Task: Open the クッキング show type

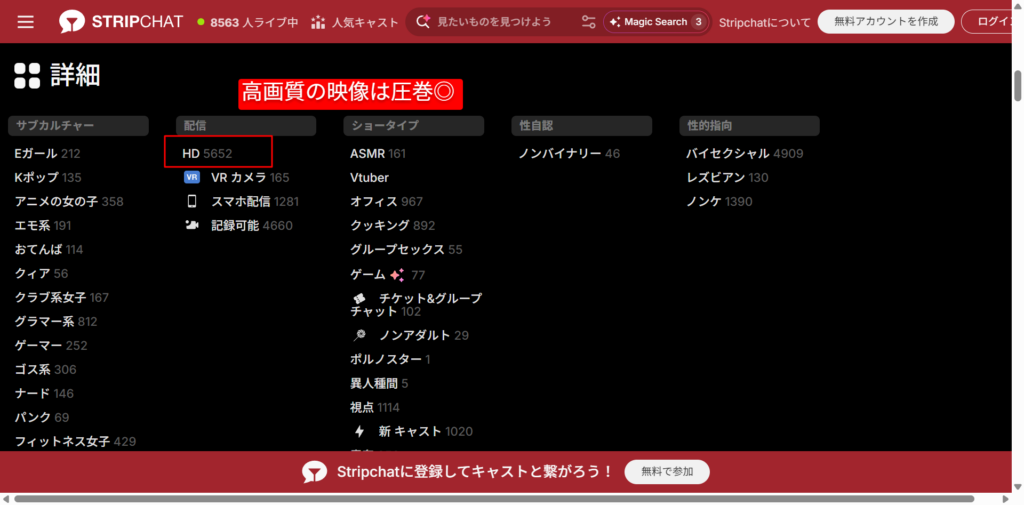Action: [x=392, y=225]
